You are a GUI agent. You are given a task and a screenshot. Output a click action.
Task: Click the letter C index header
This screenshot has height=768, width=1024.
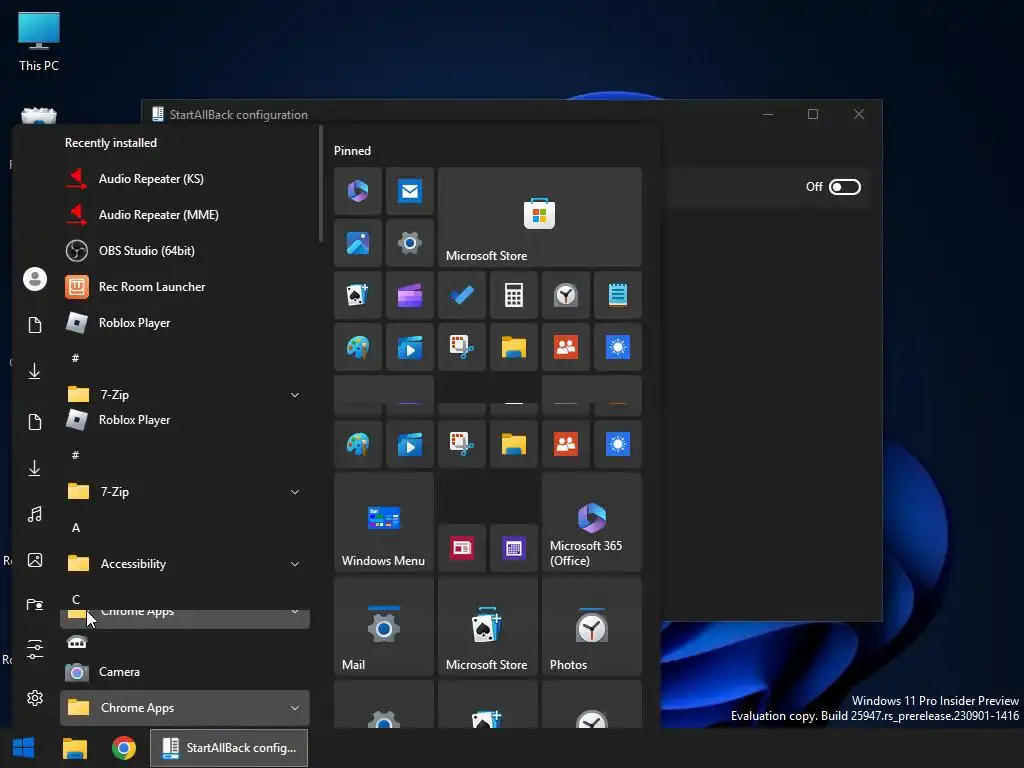76,600
